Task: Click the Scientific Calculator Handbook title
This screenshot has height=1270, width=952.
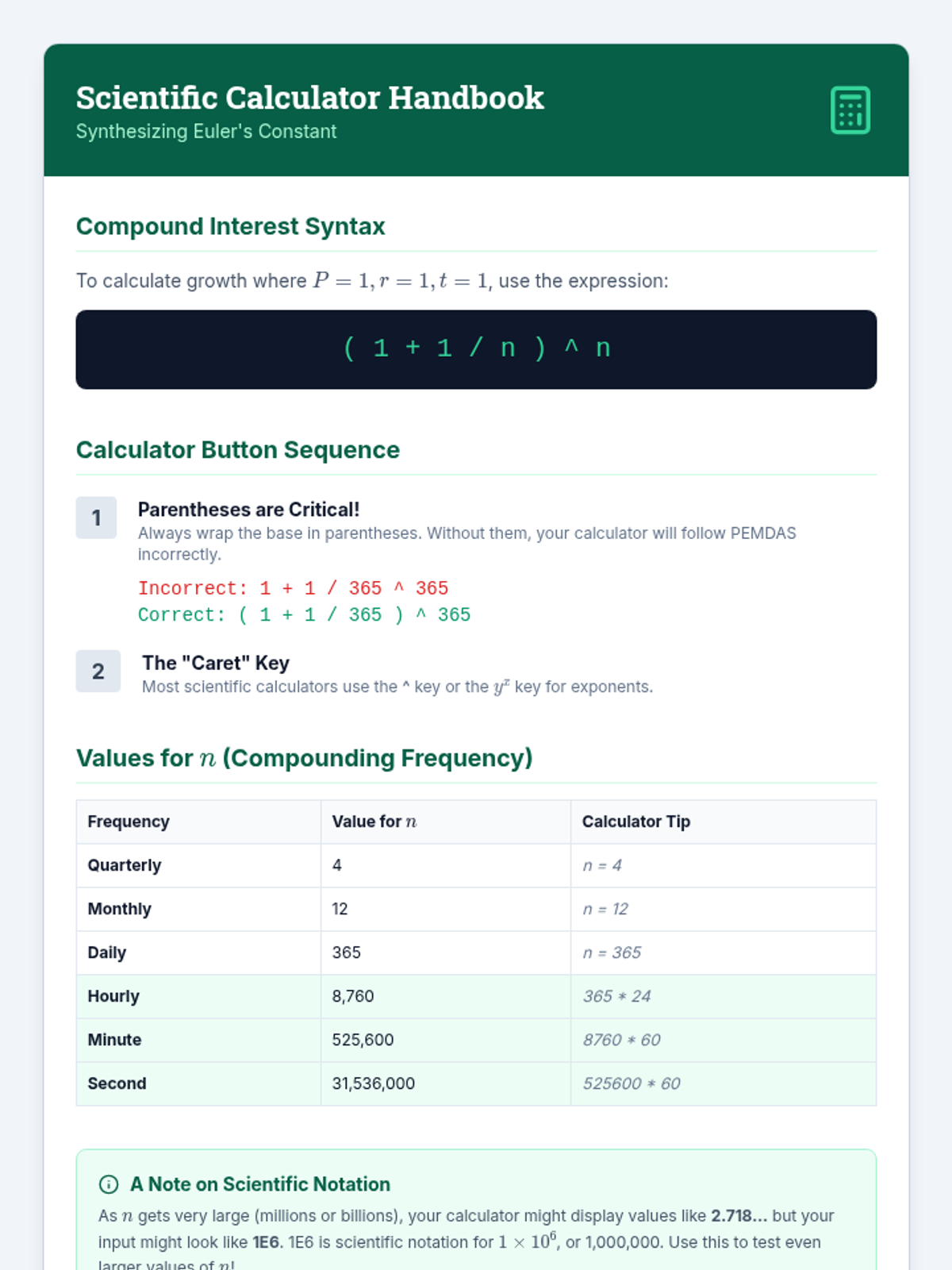Action: 309,98
